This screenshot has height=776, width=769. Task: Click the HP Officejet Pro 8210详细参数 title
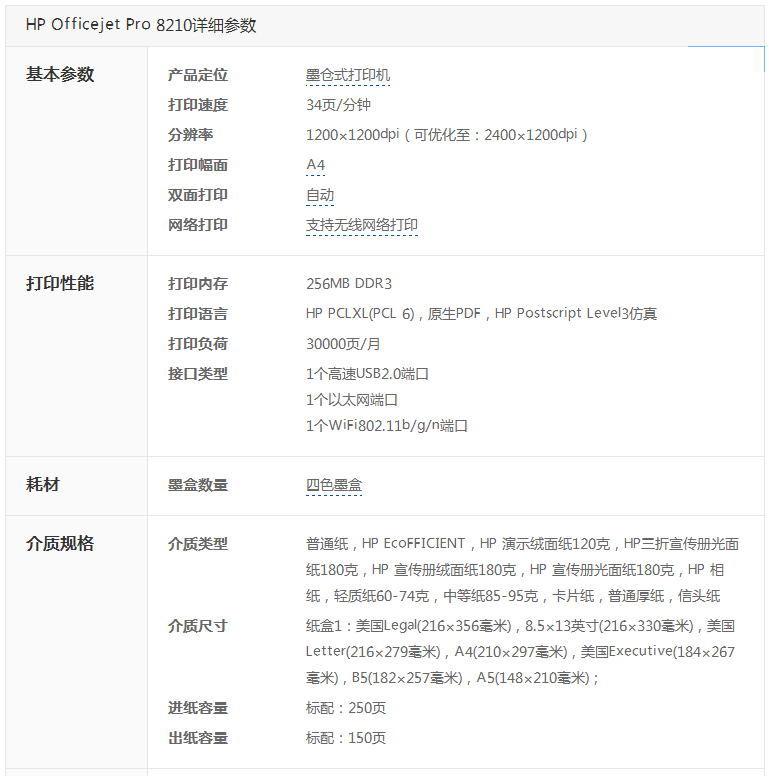point(141,25)
